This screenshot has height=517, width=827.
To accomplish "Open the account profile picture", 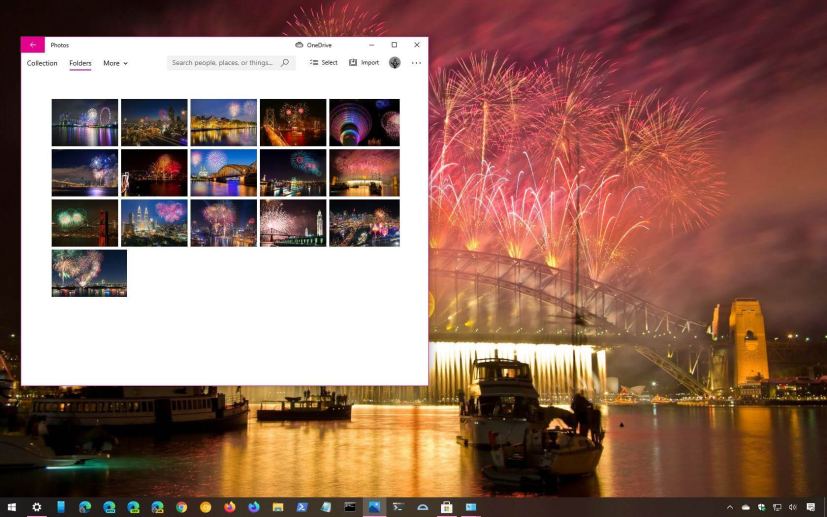I will tap(395, 63).
